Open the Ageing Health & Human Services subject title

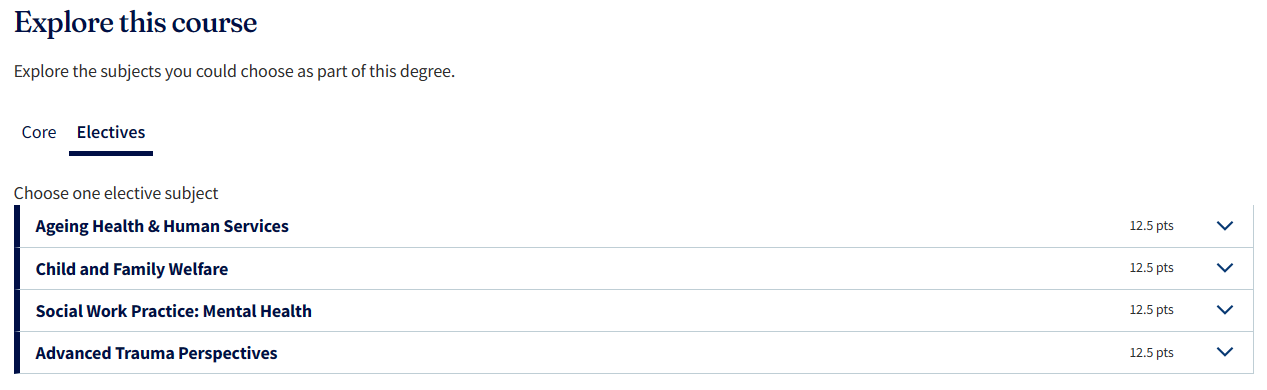pyautogui.click(x=162, y=226)
